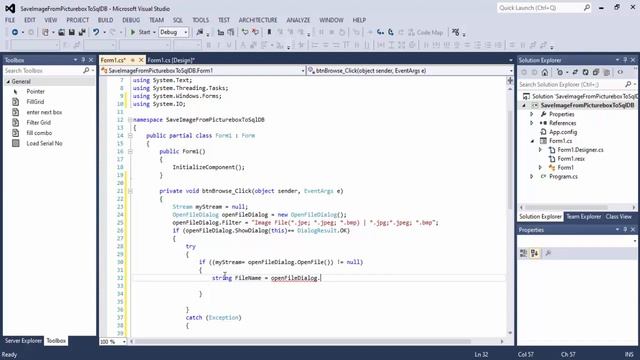Select App.config in Solution Explorer
The image size is (640, 360).
563,132
